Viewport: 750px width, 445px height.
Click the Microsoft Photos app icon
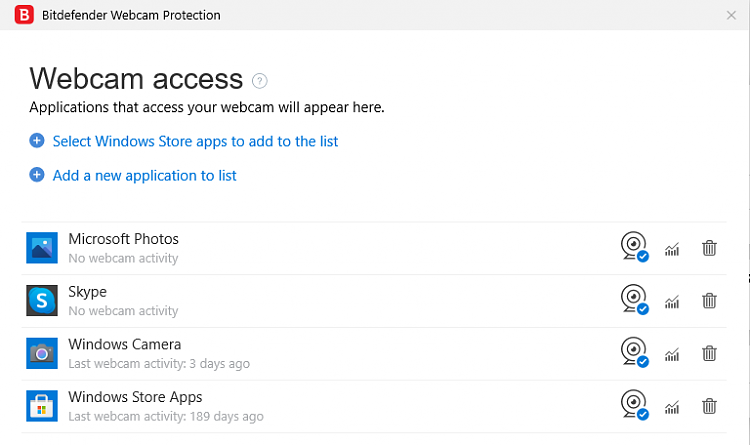pyautogui.click(x=42, y=248)
